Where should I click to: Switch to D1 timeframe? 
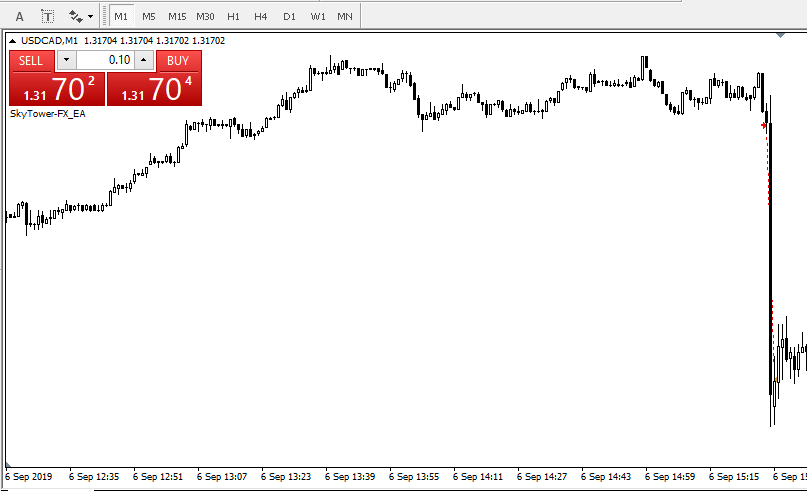click(x=289, y=16)
